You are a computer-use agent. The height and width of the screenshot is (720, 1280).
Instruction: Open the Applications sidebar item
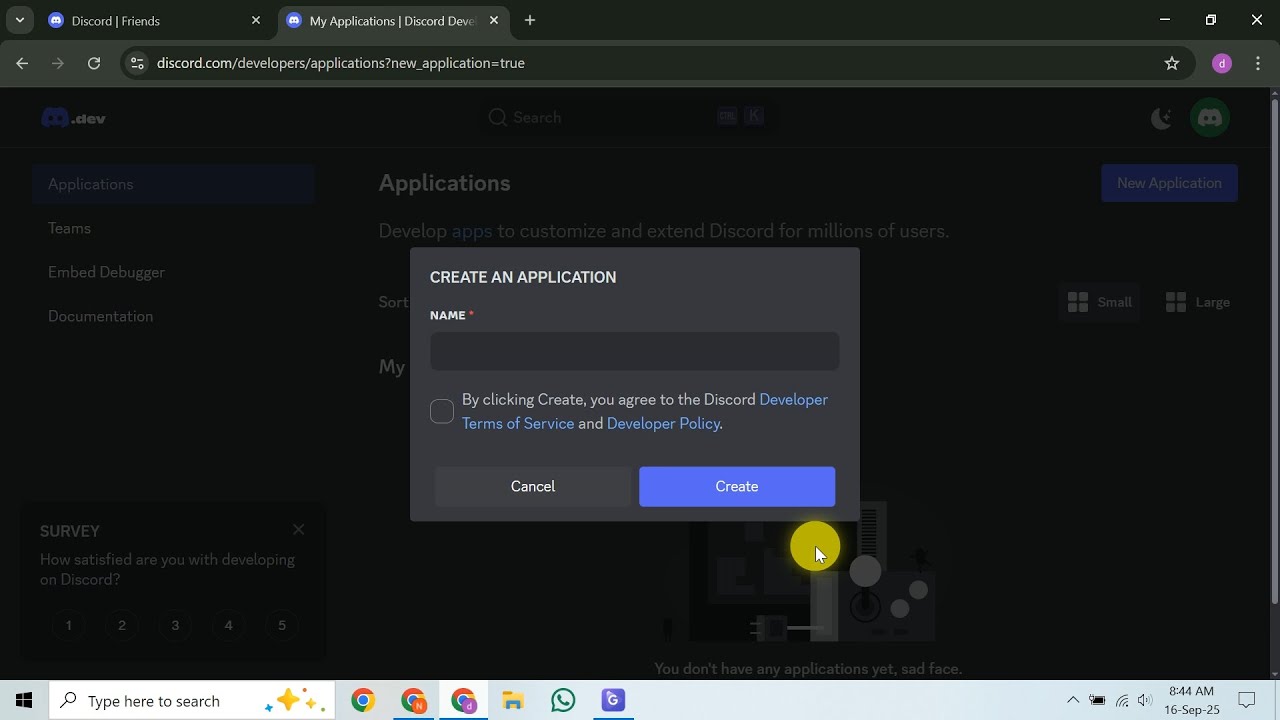point(173,184)
